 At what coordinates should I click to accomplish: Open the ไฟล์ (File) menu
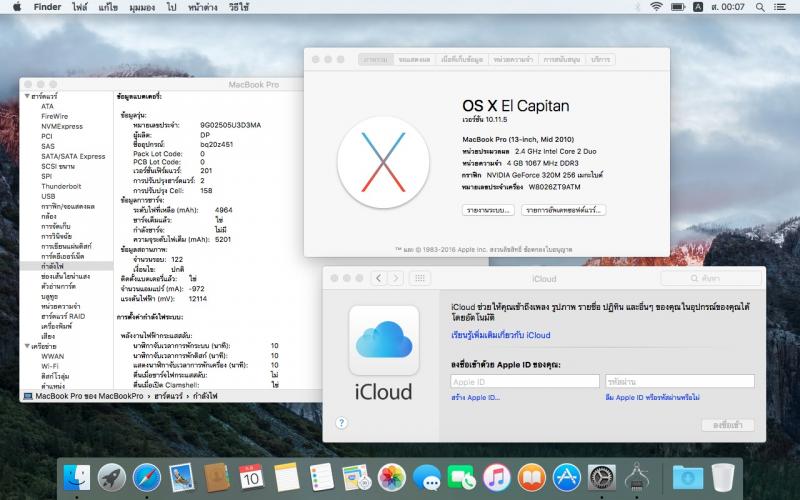pyautogui.click(x=80, y=7)
